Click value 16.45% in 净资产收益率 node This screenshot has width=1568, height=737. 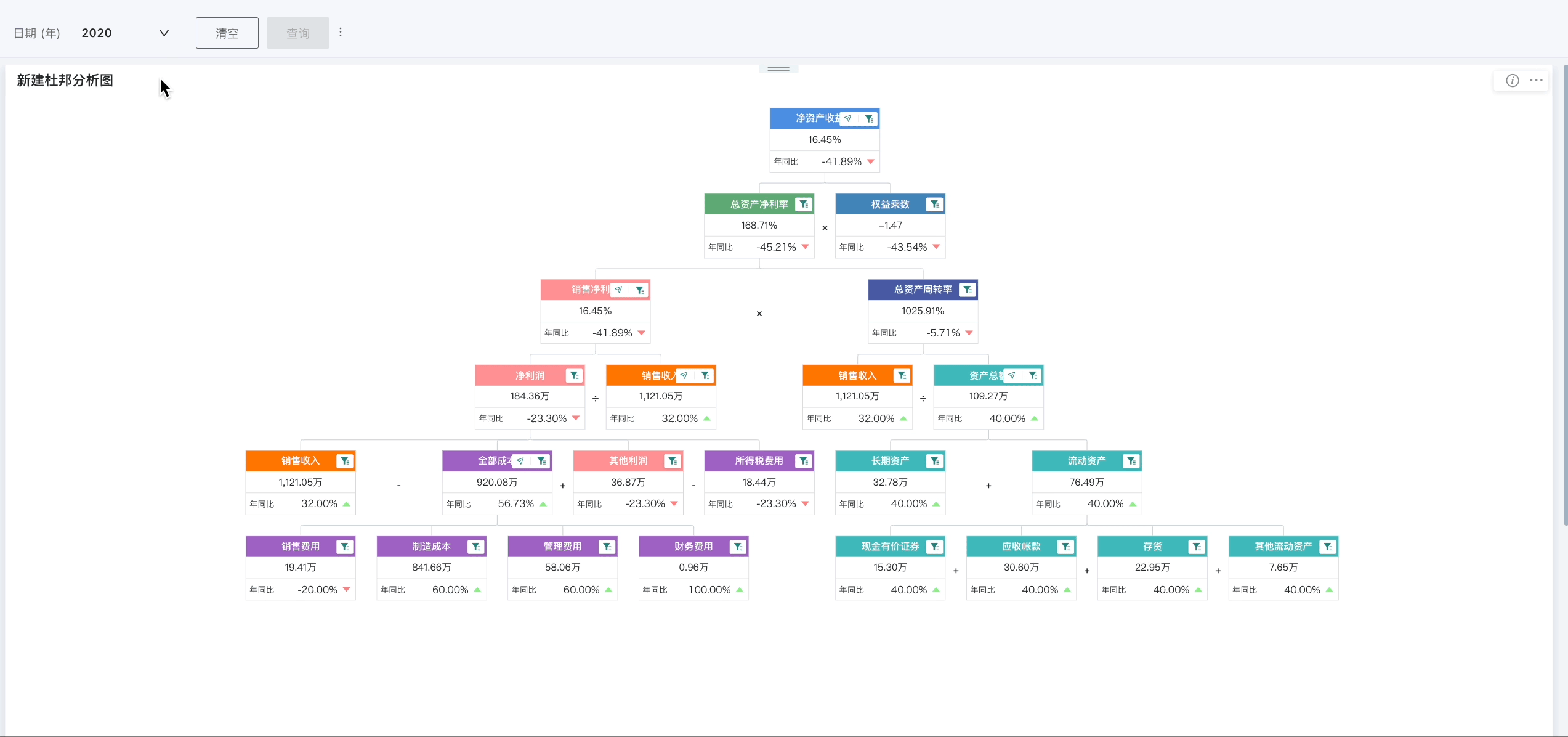pos(825,140)
